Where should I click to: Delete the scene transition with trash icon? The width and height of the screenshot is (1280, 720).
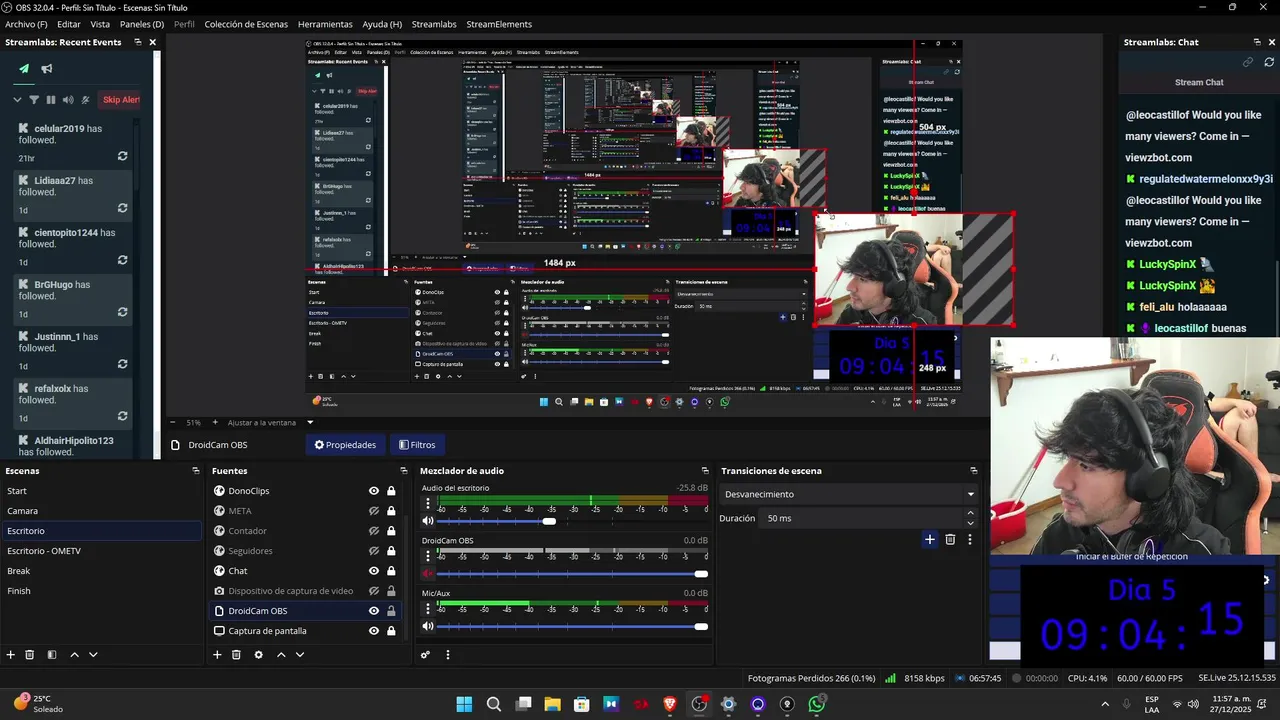[950, 539]
